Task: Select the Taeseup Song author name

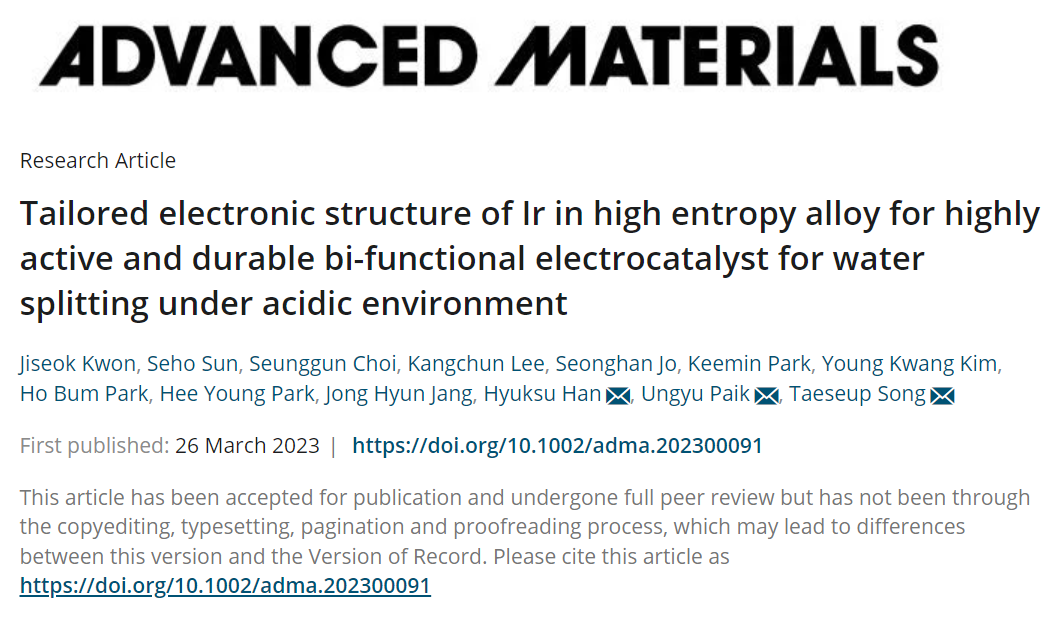Action: (857, 394)
